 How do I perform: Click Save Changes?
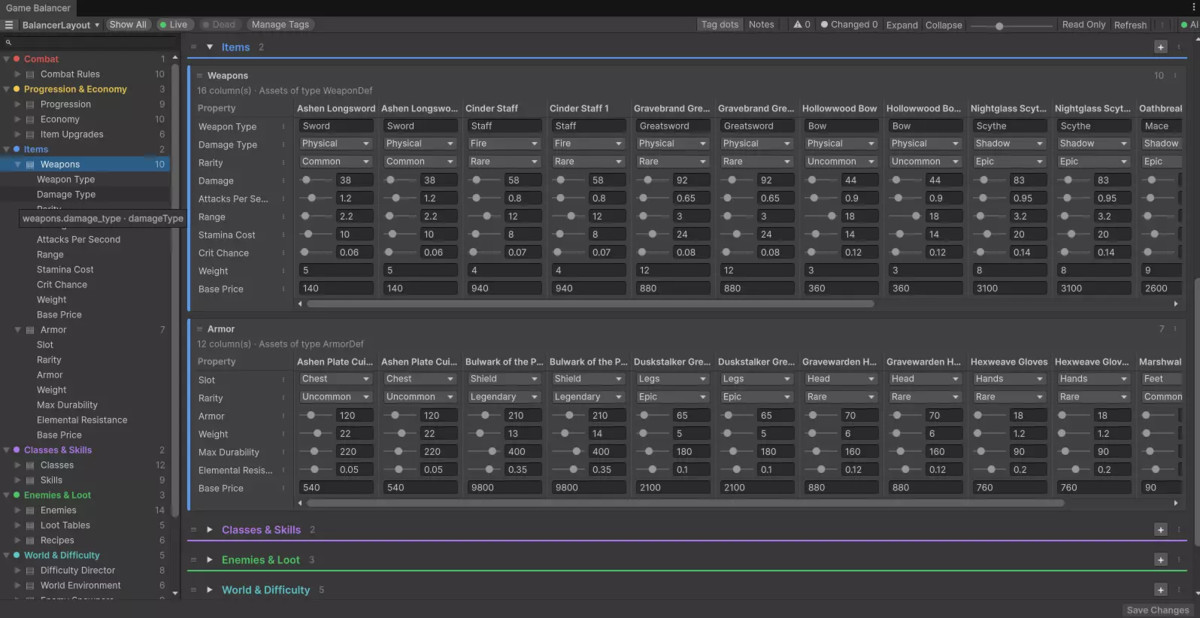click(1158, 610)
